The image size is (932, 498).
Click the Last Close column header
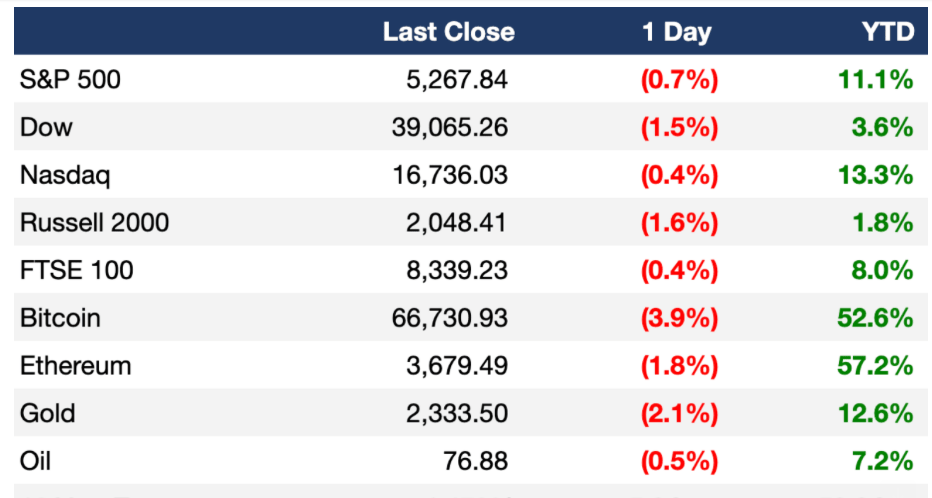coord(449,32)
